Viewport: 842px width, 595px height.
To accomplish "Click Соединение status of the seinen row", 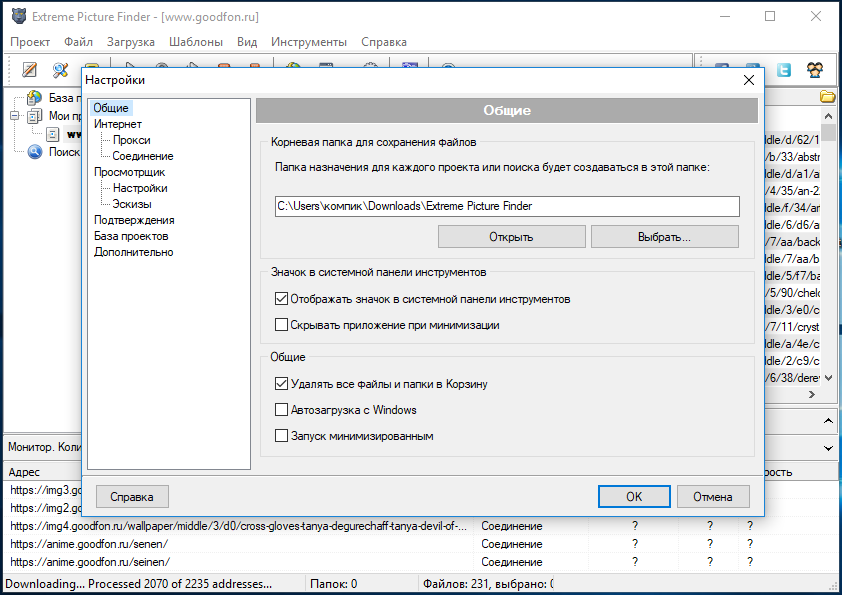I will click(512, 562).
